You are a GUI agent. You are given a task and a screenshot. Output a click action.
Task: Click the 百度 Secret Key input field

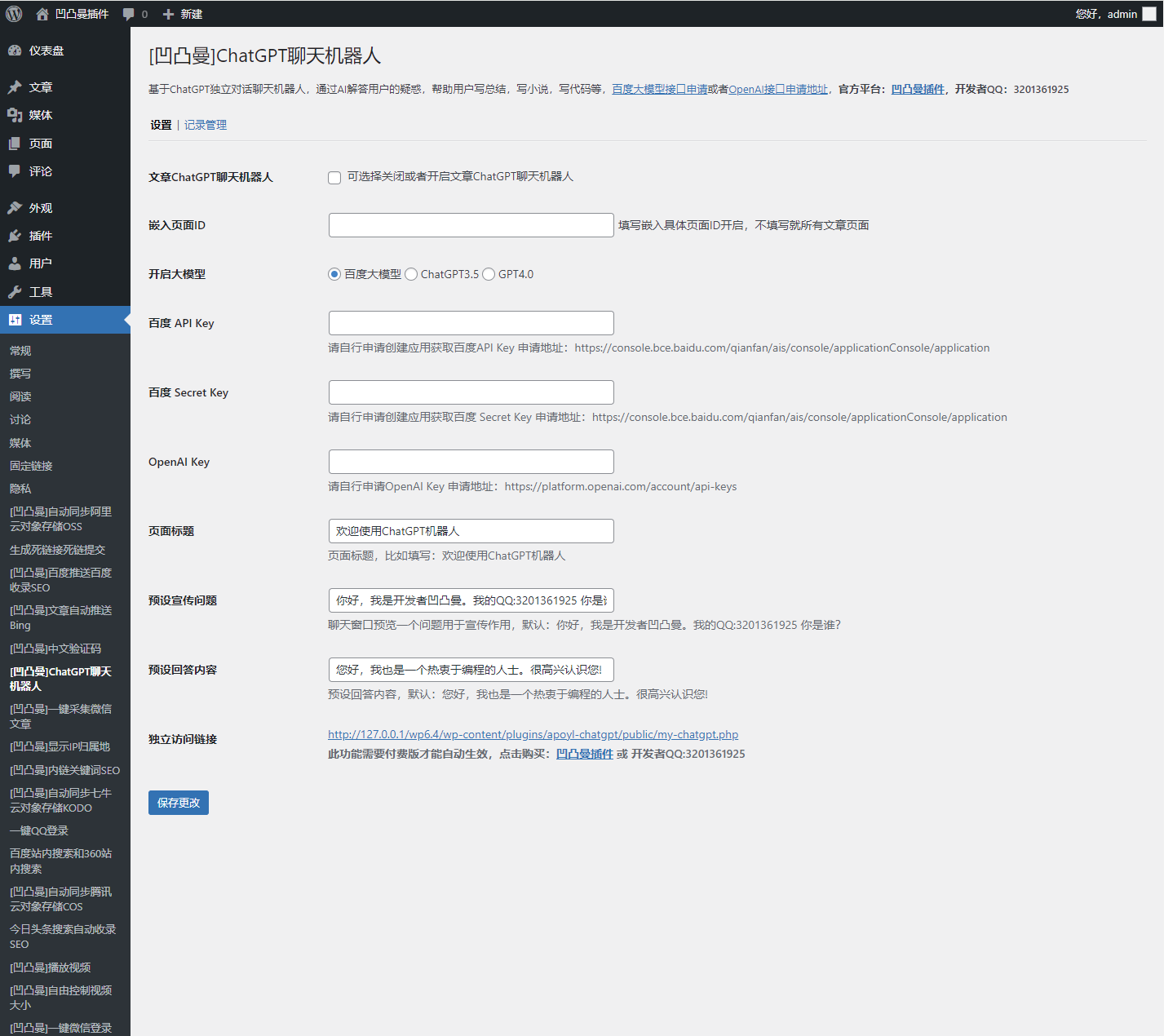click(x=471, y=392)
